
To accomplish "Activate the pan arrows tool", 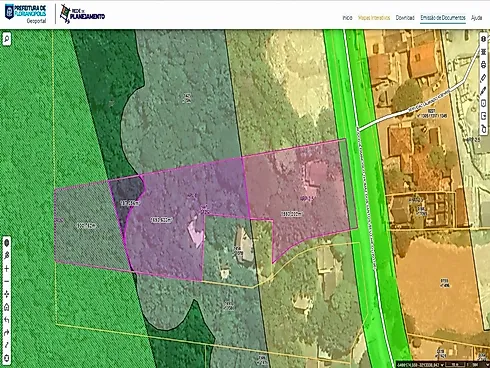I will tap(7, 294).
